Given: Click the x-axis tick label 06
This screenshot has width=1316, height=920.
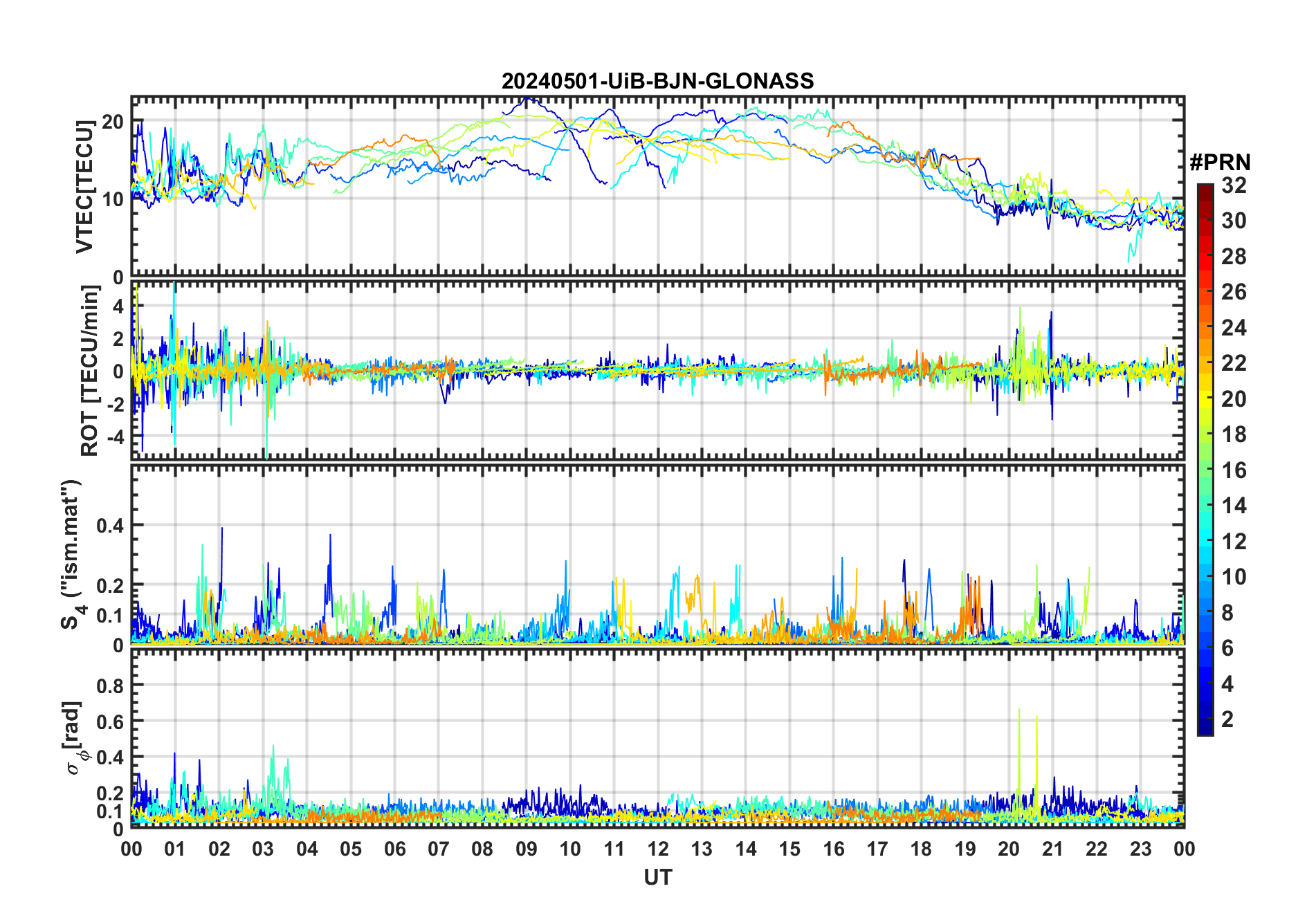Looking at the screenshot, I should pyautogui.click(x=394, y=849).
